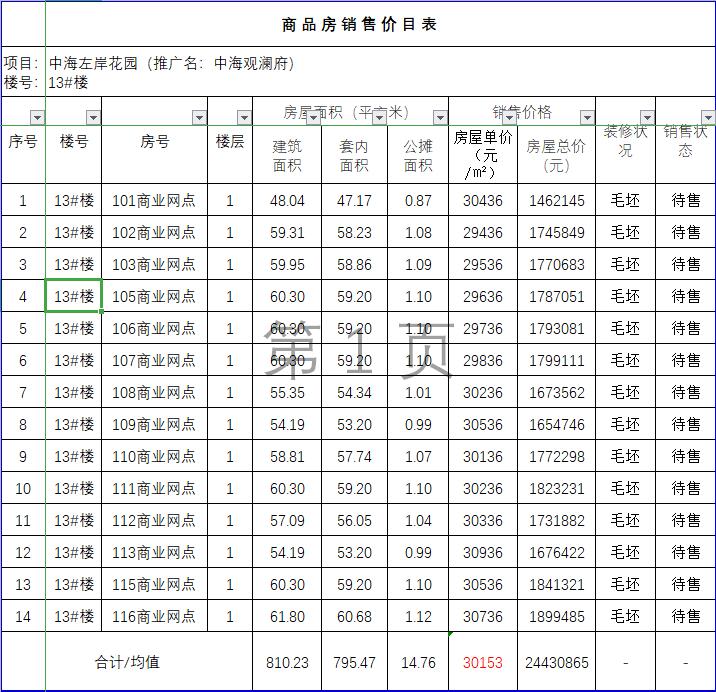Click the 房屋总价(元) header cell
Screen dimensions: 716x692
click(556, 155)
